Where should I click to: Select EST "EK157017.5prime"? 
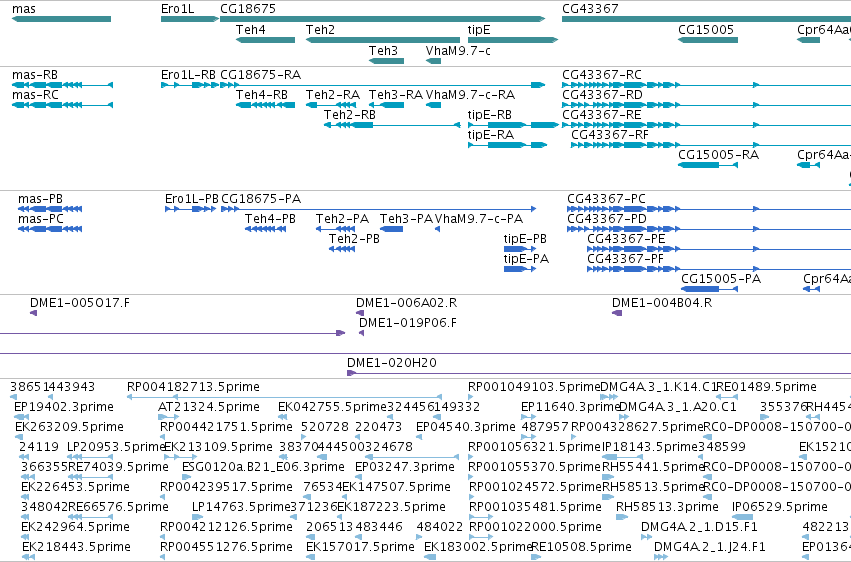[x=360, y=547]
